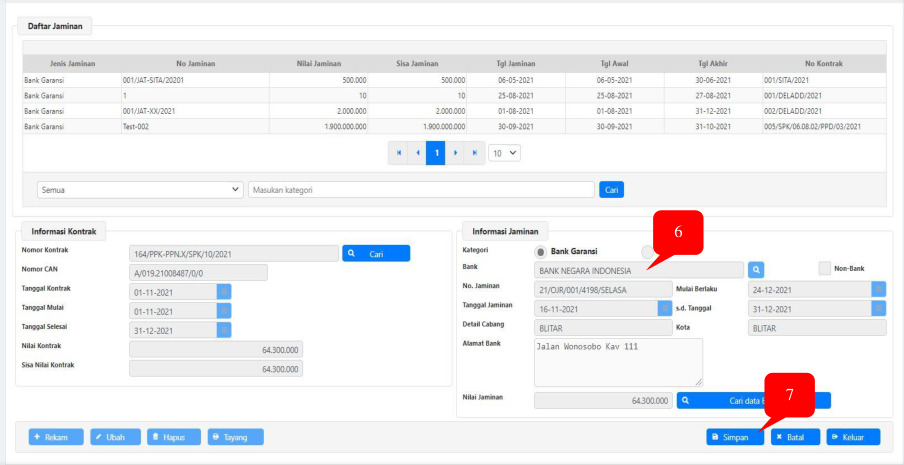The height and width of the screenshot is (465, 904).
Task: Open the s.d. Tanggal calendar picker
Action: (878, 308)
